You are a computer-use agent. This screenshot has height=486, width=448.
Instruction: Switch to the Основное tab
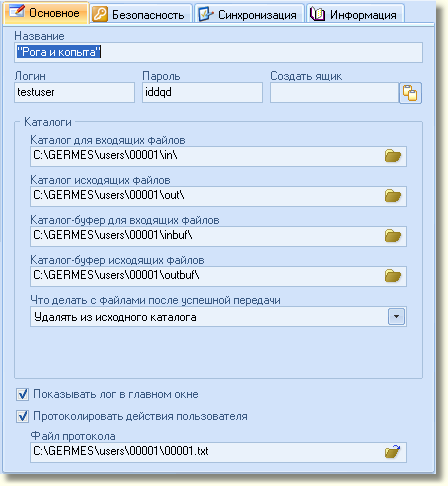[46, 13]
